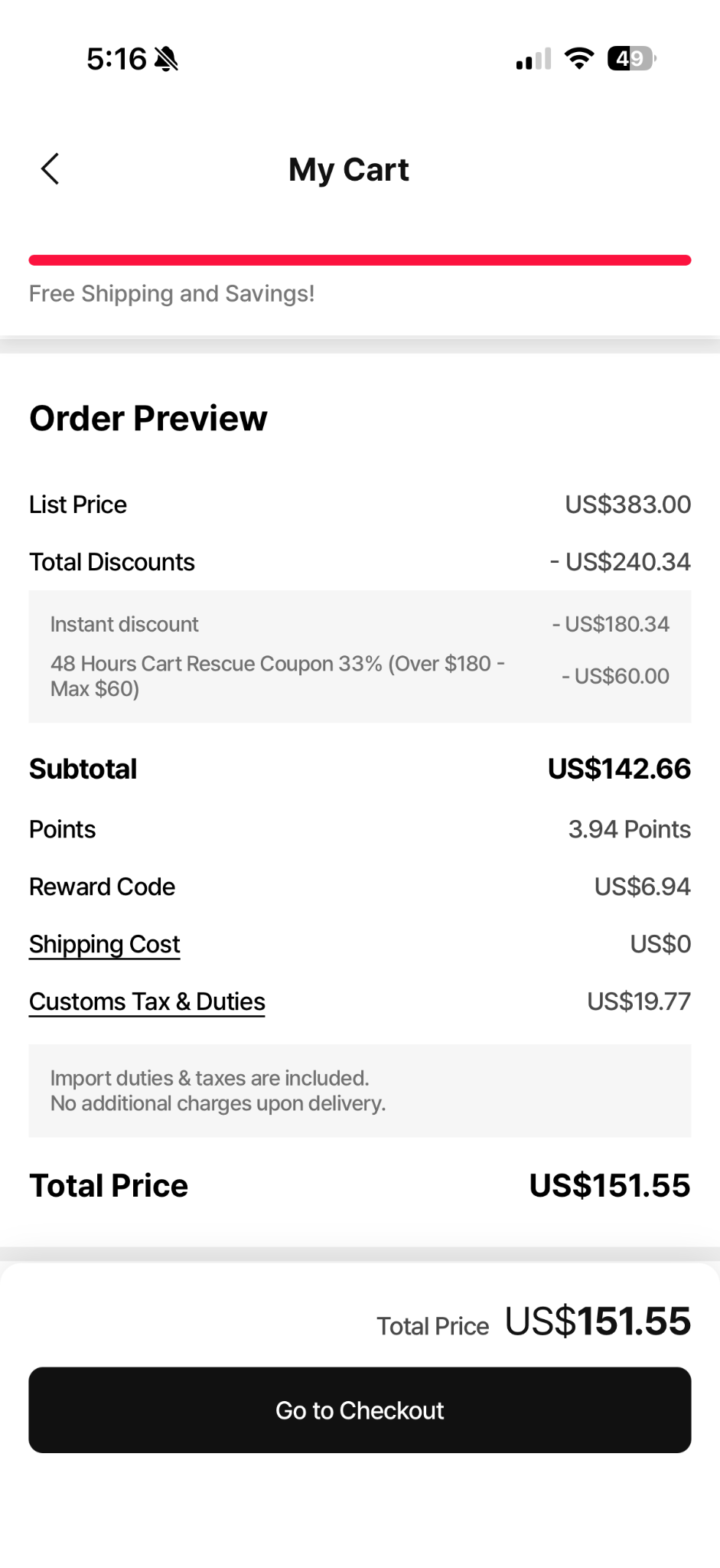The width and height of the screenshot is (720, 1568).
Task: Tap the import duties included notice
Action: pyautogui.click(x=360, y=1091)
